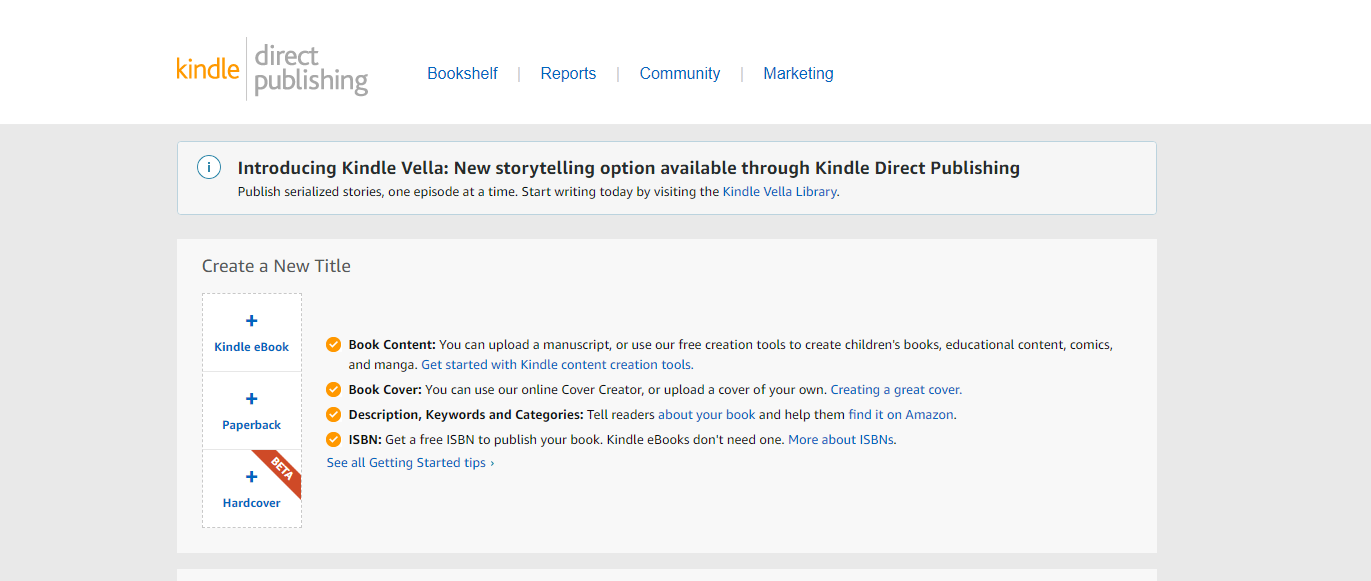Click 'More about ISBNs' link
The image size is (1371, 581).
click(841, 440)
